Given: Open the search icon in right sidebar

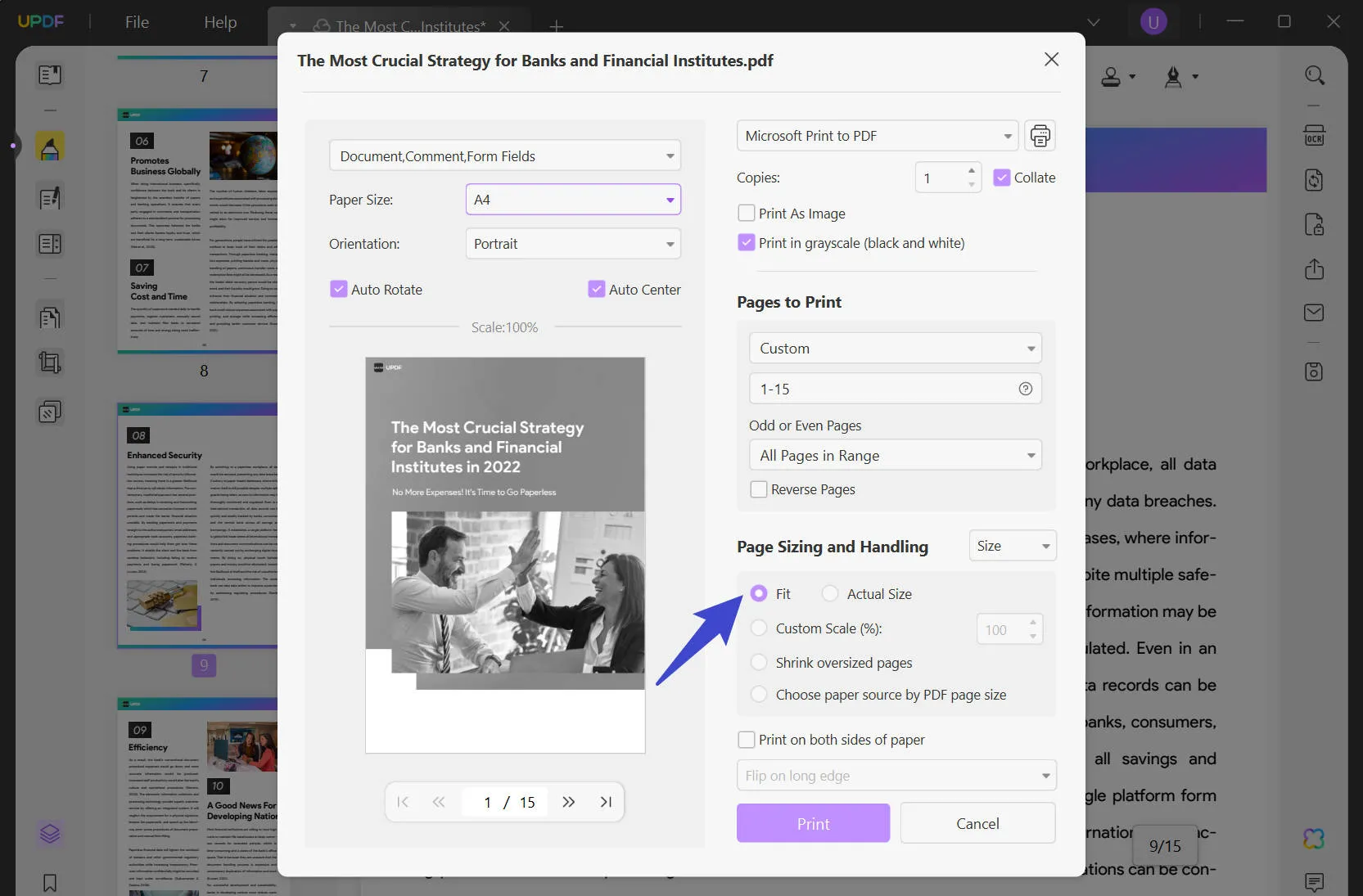Looking at the screenshot, I should [x=1316, y=75].
